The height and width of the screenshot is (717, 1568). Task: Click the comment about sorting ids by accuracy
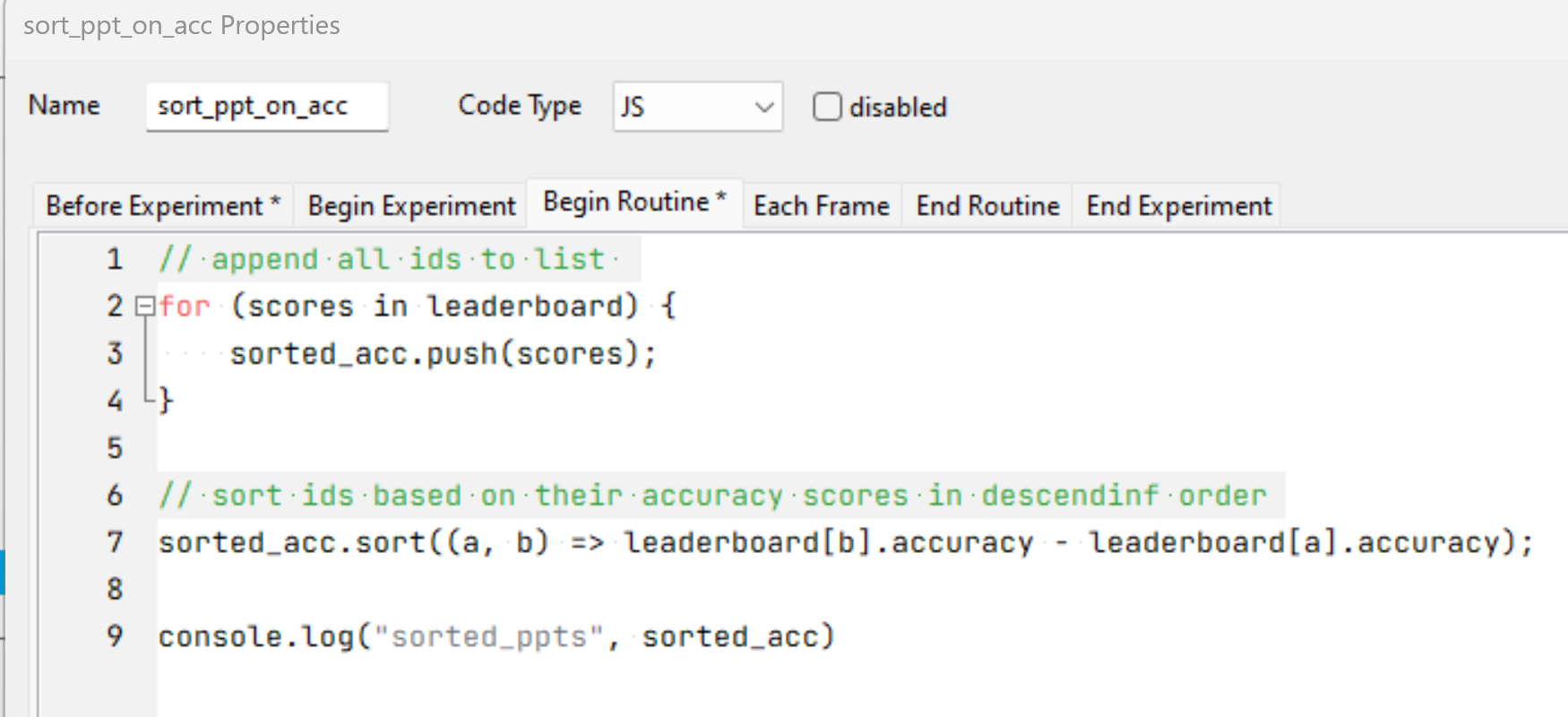(712, 495)
